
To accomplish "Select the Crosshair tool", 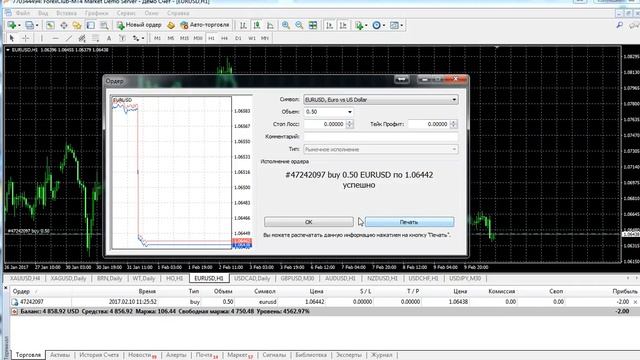I will pos(25,38).
